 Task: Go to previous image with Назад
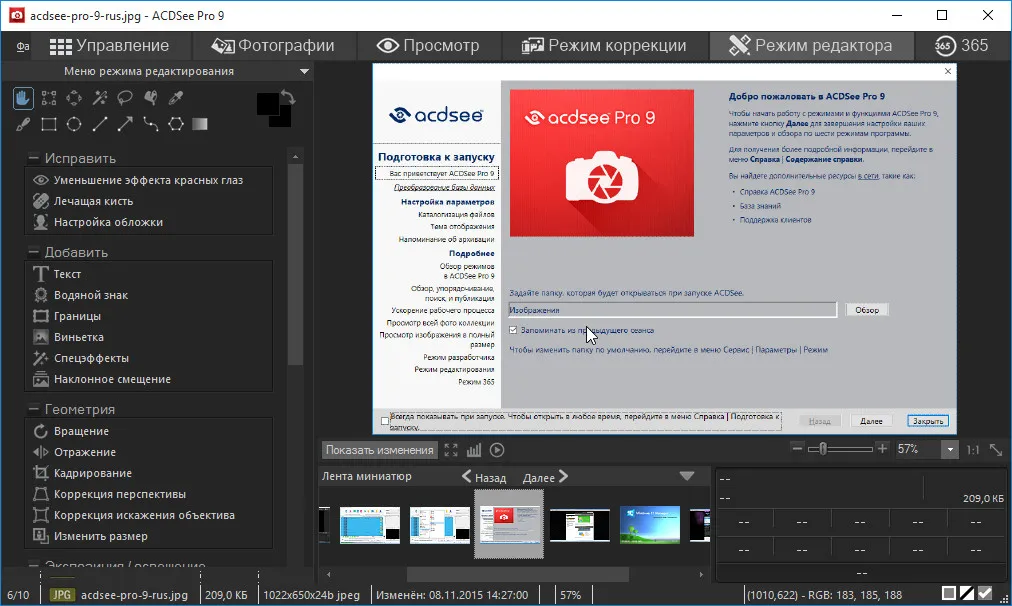(x=484, y=477)
